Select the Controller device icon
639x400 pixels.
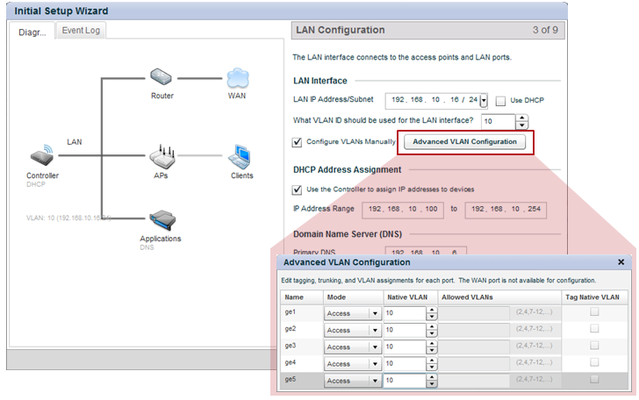[42, 155]
